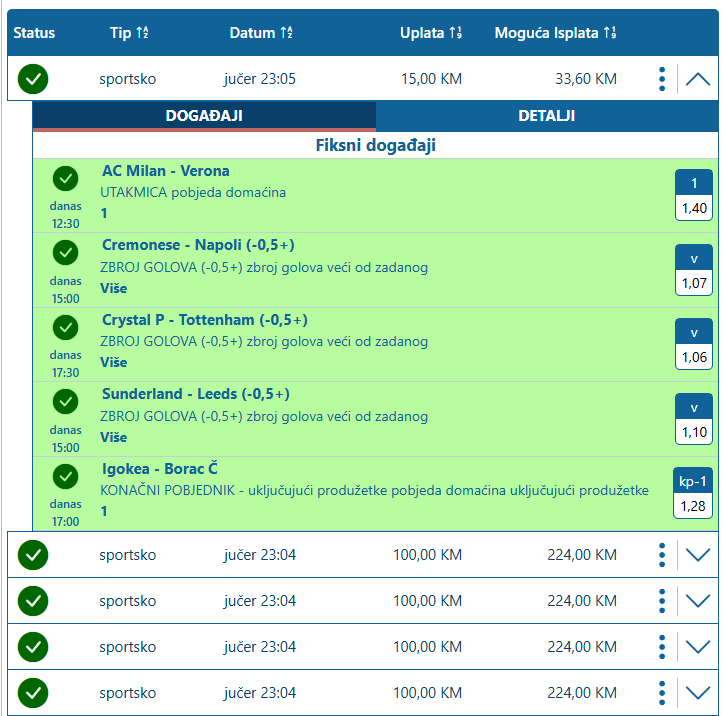Expand the first 224,00 KM ticket below events
Viewport: 724px width, 716px height.
(698, 554)
